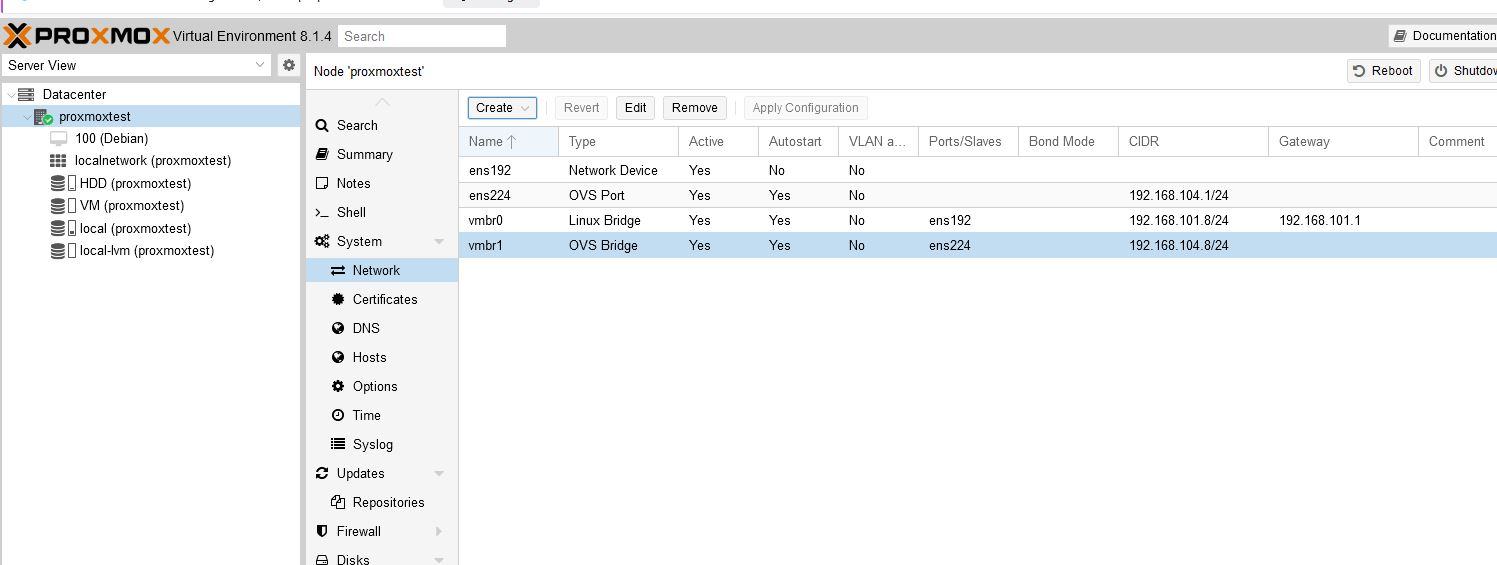Image resolution: width=1497 pixels, height=565 pixels.
Task: Collapse the Disks submenu arrow
Action: click(439, 561)
